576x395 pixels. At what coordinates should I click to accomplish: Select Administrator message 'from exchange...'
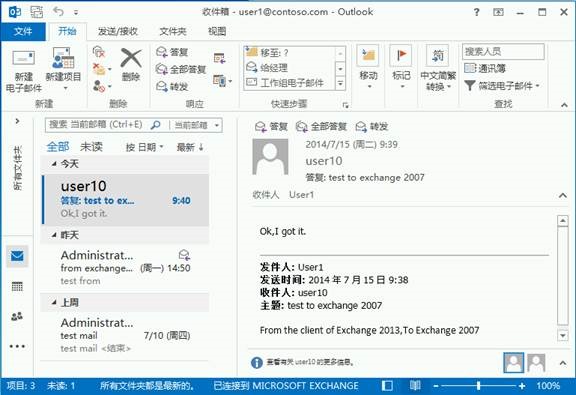(x=125, y=268)
